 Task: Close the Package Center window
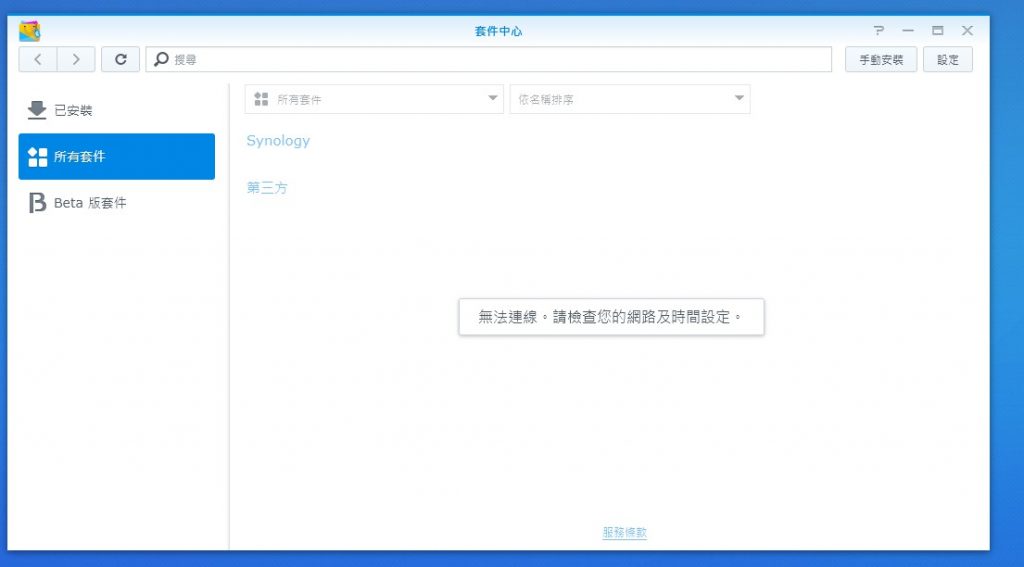click(x=967, y=31)
